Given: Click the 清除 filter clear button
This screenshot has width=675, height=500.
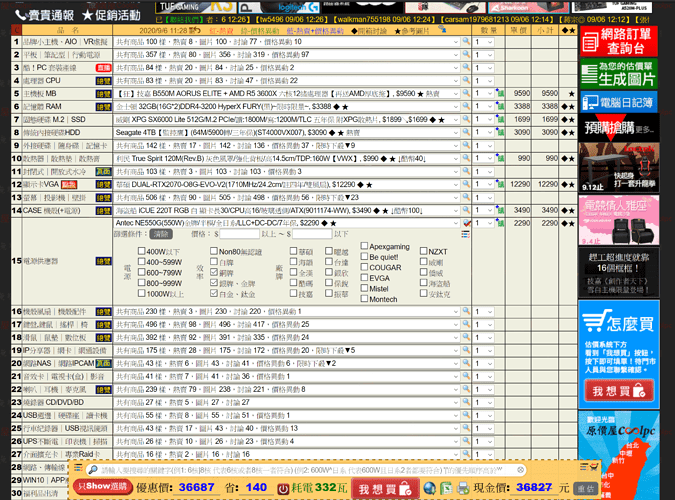Looking at the screenshot, I should pos(161,234).
